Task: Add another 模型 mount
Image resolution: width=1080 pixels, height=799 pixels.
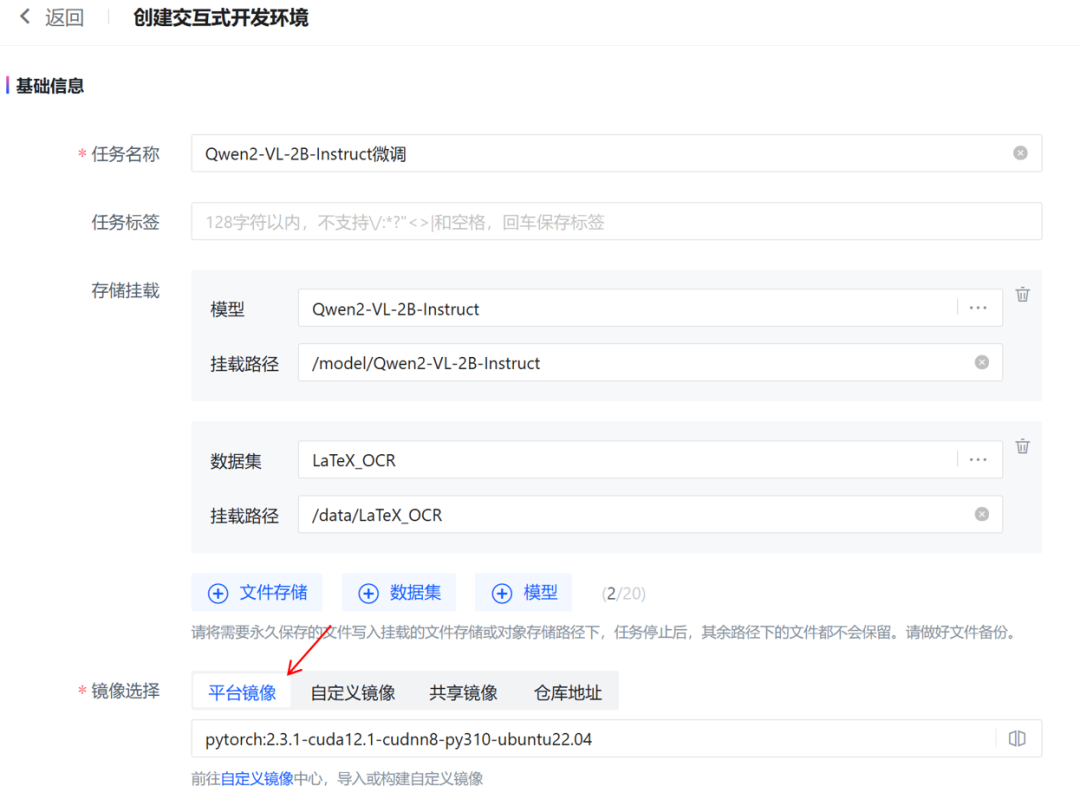Action: pos(523,592)
